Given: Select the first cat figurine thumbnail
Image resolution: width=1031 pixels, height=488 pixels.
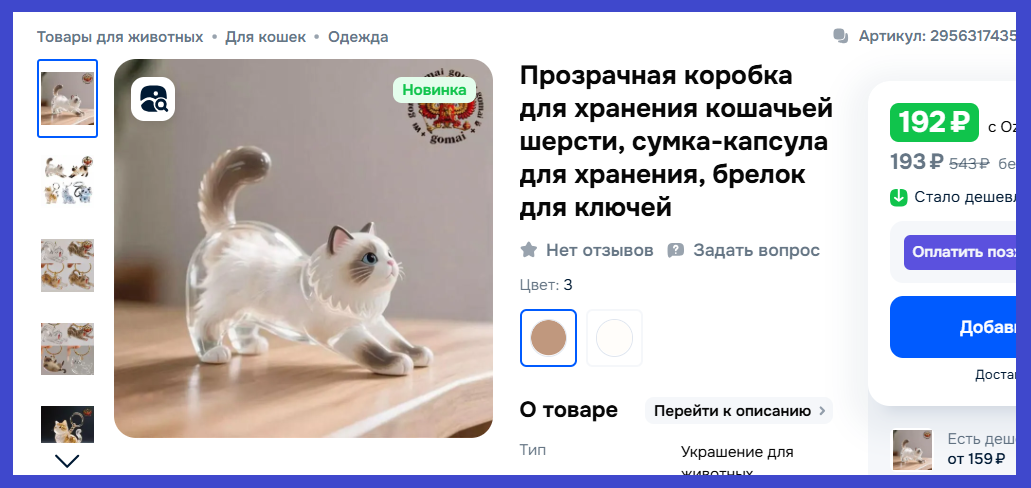Looking at the screenshot, I should 67,99.
